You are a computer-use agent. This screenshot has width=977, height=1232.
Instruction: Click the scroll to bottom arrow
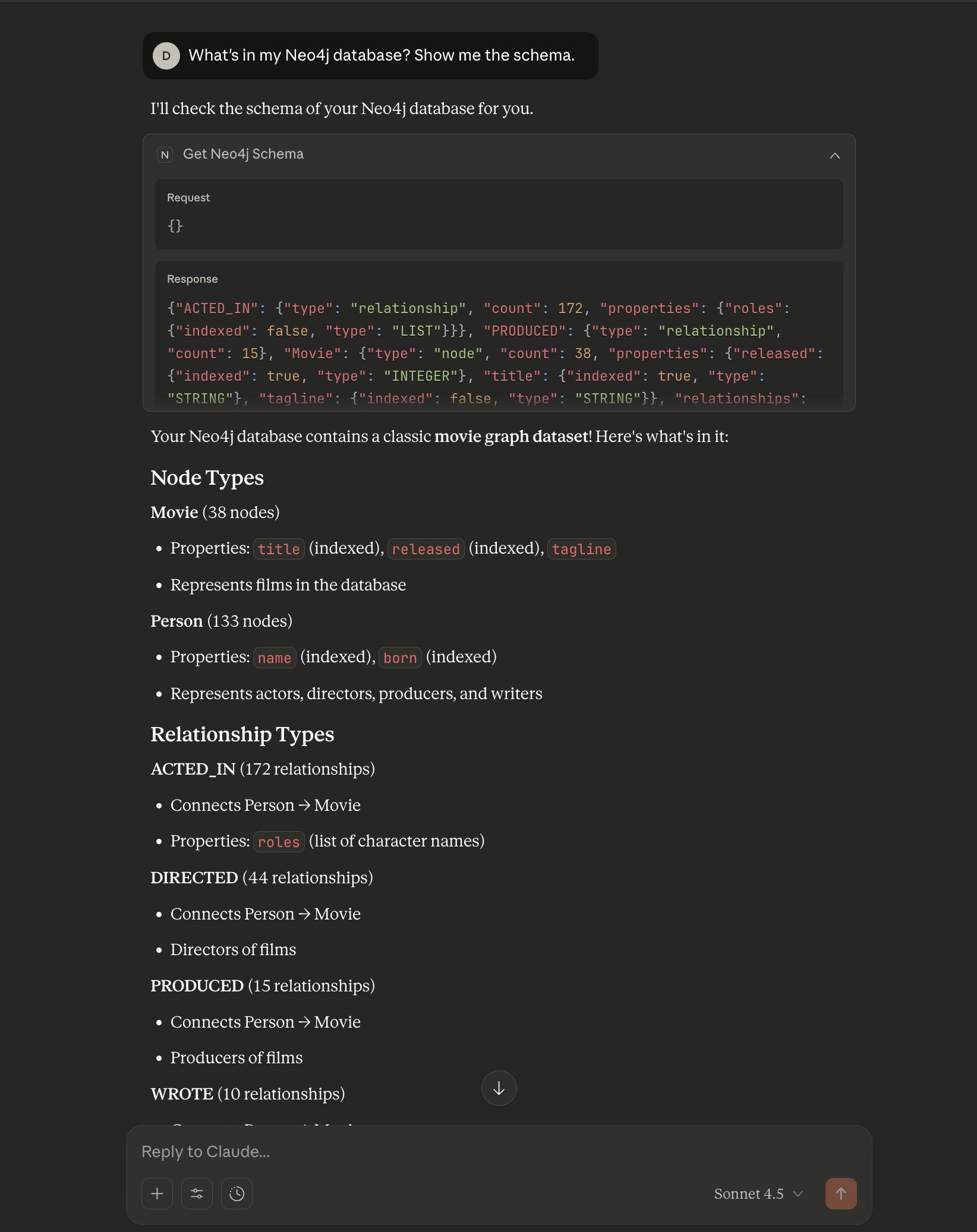[x=499, y=1088]
